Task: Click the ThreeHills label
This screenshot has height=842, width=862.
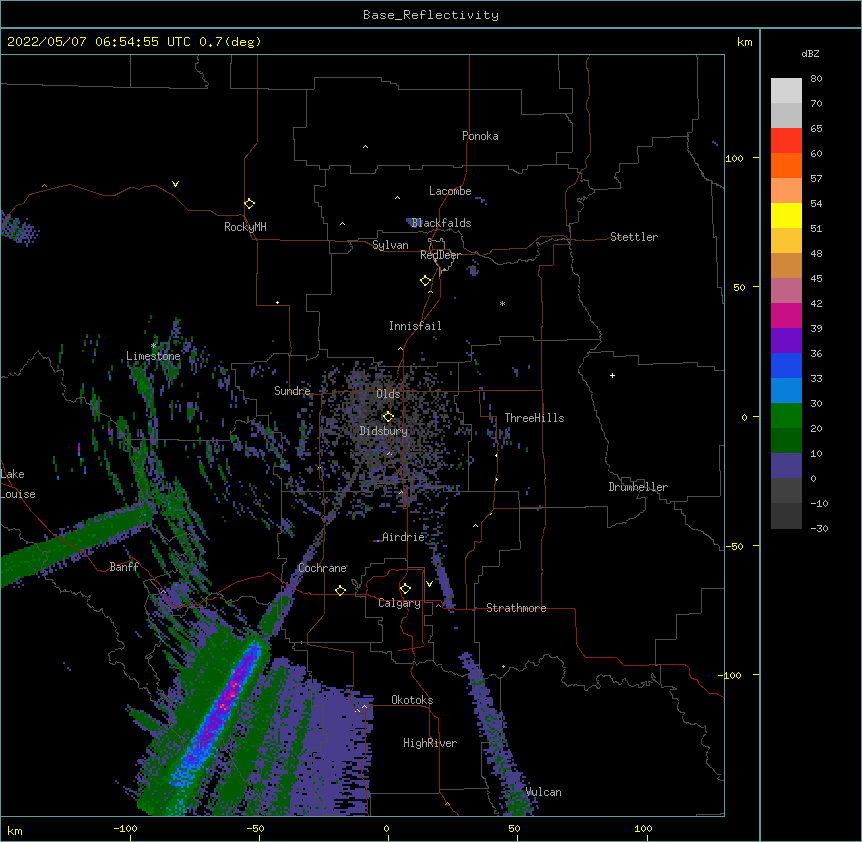Action: (x=534, y=418)
